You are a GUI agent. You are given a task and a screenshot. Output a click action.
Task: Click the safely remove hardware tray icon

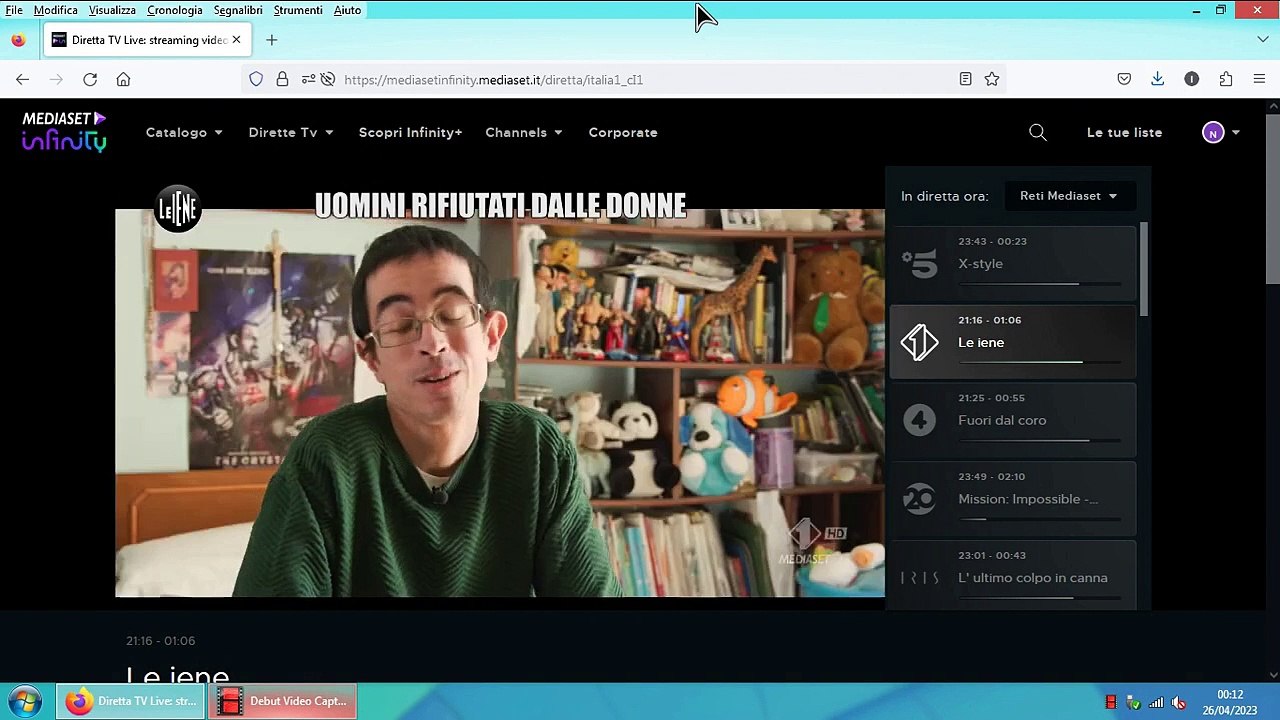click(1133, 702)
